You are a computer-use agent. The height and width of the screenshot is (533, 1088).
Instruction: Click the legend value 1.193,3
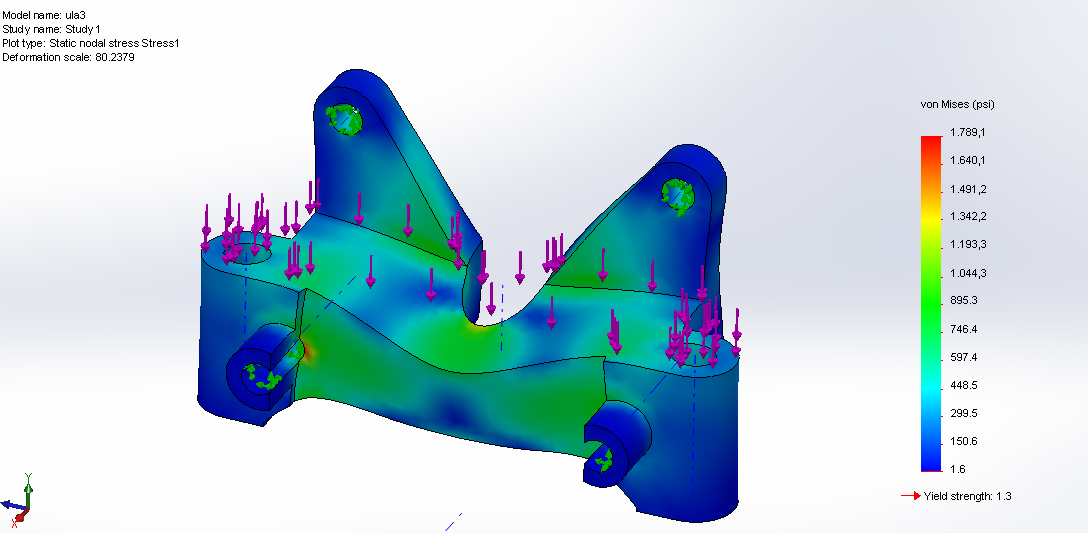pos(968,245)
